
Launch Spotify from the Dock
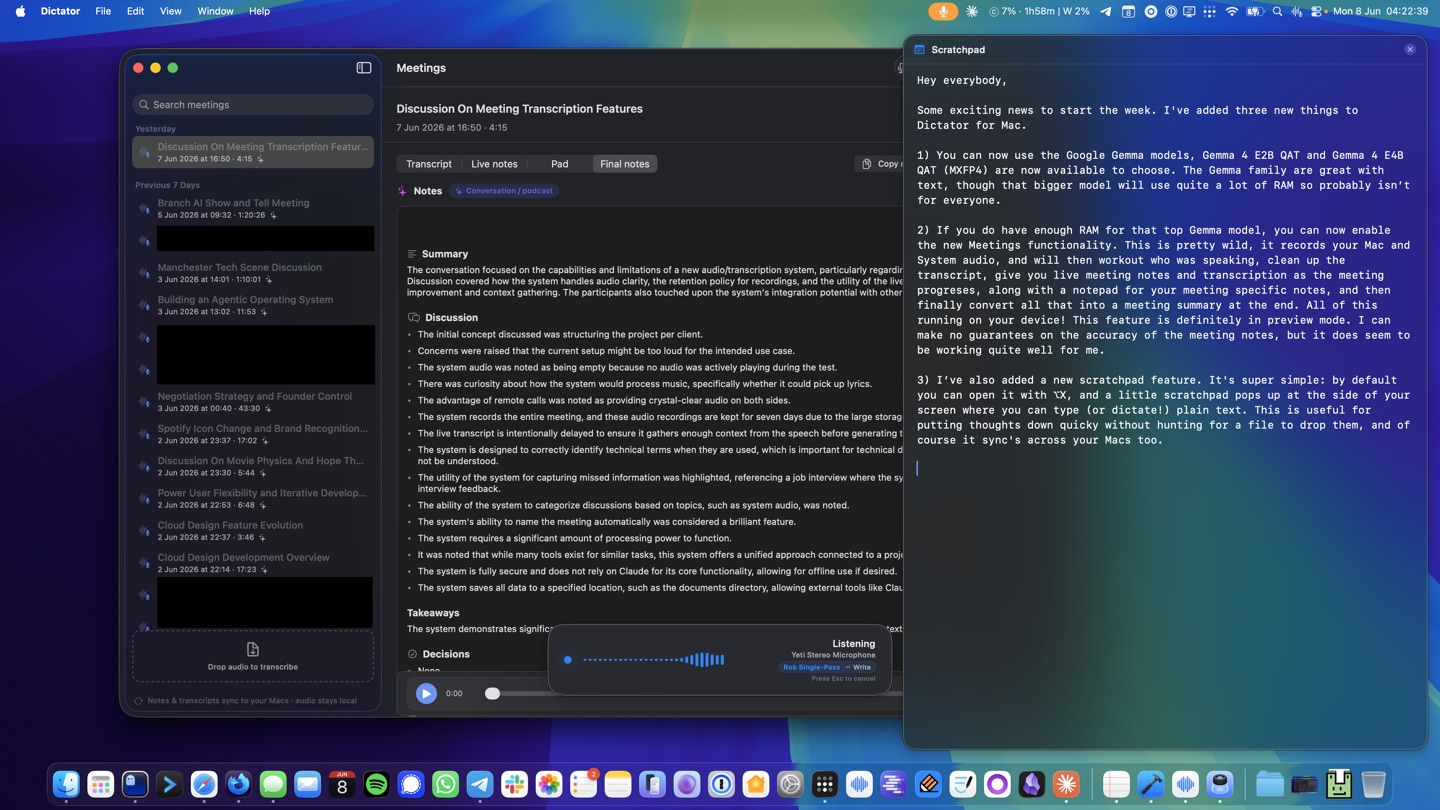(x=376, y=784)
